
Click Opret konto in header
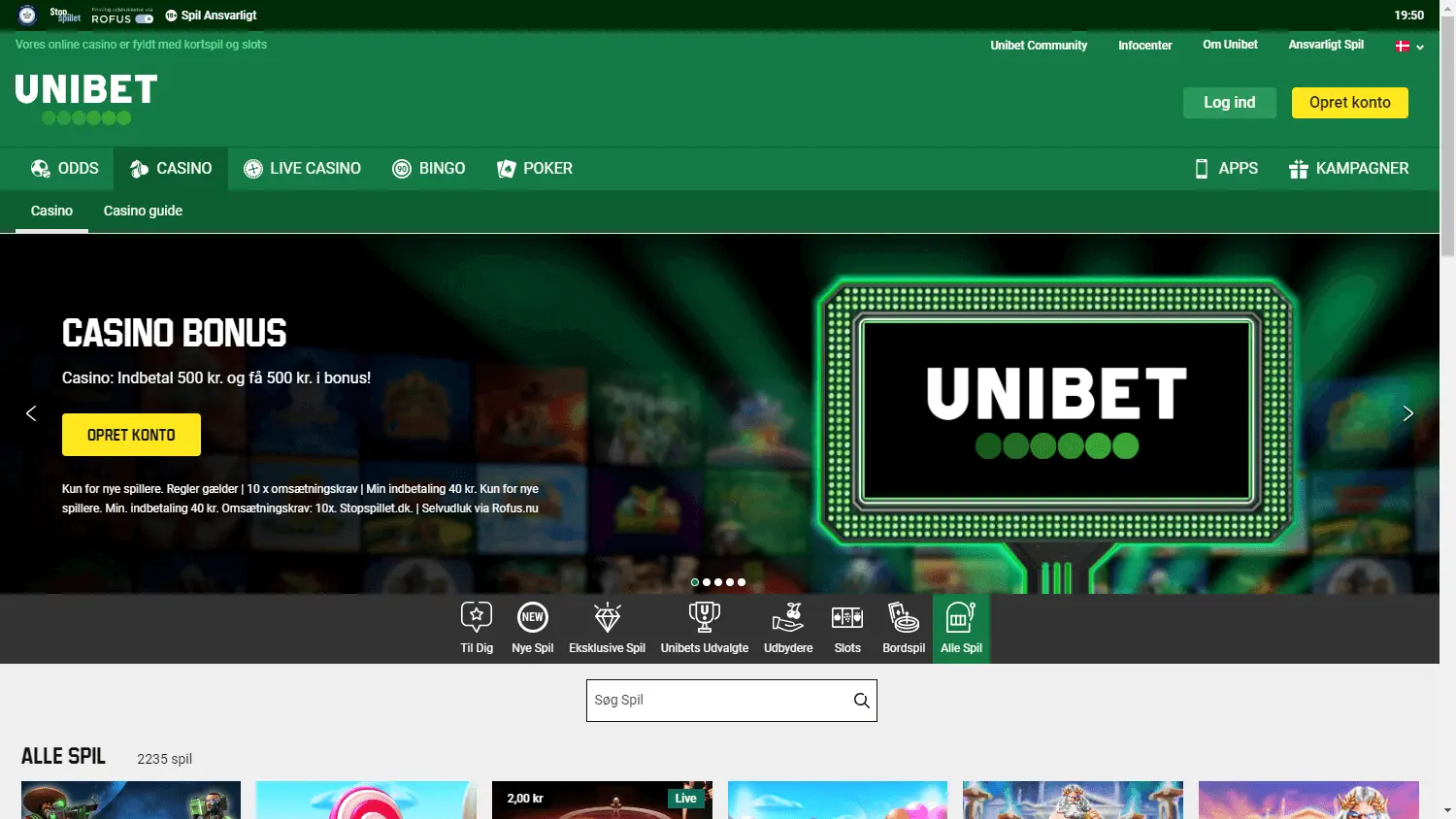[1350, 103]
